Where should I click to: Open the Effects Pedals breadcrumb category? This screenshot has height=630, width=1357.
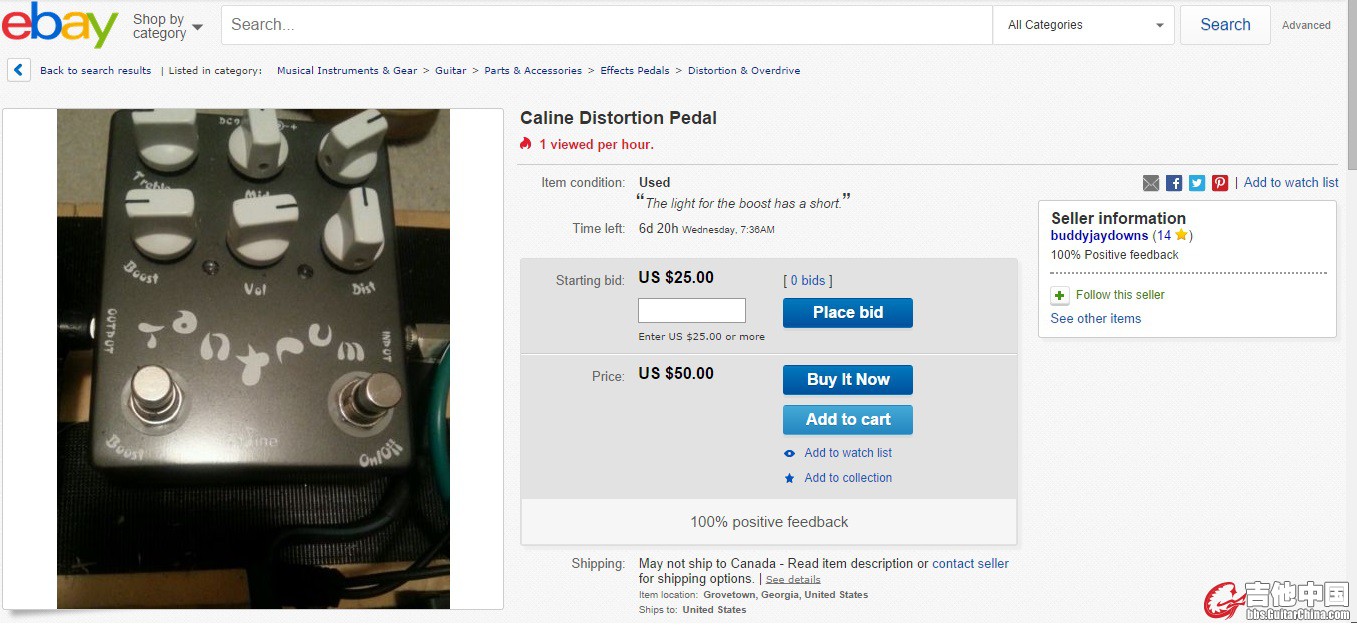(635, 71)
